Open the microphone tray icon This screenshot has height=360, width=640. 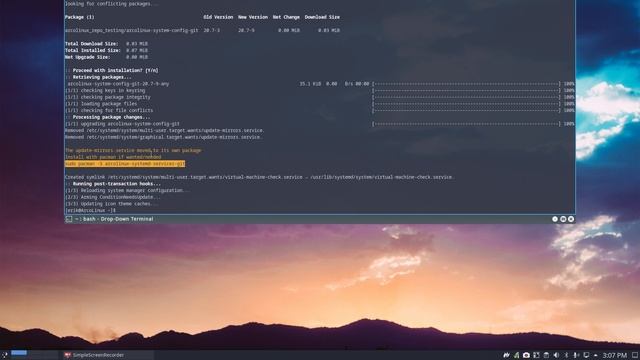[576, 355]
